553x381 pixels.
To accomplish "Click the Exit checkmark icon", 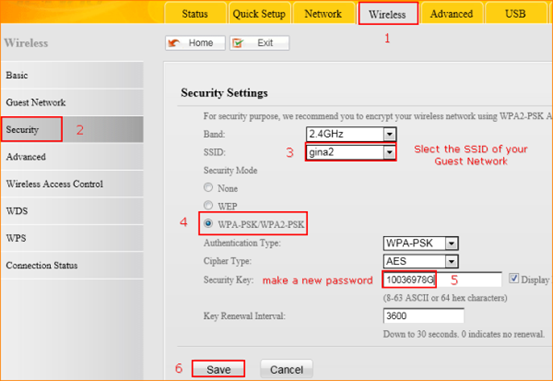I will 238,43.
